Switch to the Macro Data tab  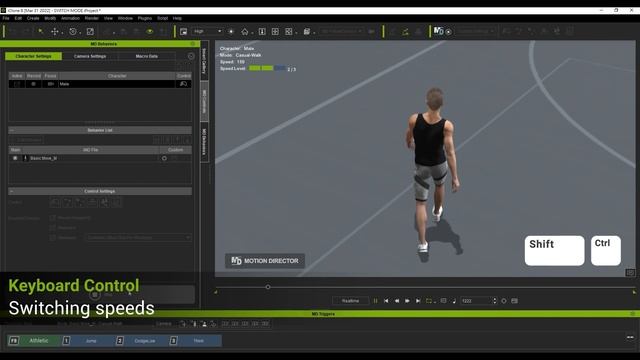[147, 56]
